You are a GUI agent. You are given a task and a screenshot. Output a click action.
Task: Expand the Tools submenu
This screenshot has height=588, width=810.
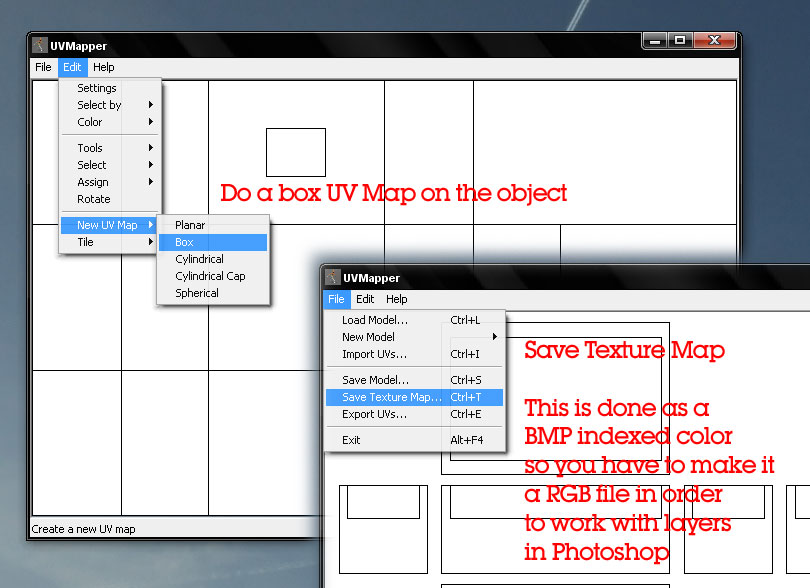pos(110,148)
